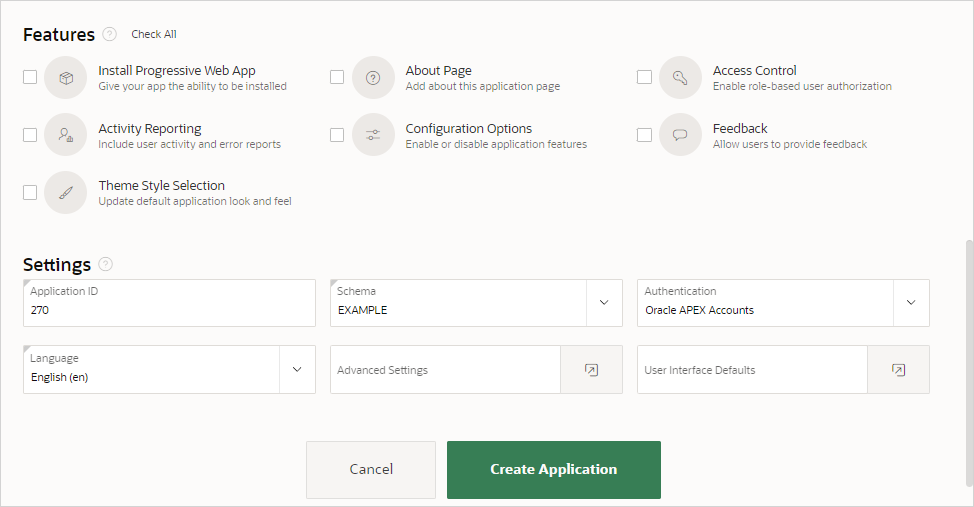Screen dimensions: 974x507
Task: Click the Cancel button
Action: [x=371, y=470]
